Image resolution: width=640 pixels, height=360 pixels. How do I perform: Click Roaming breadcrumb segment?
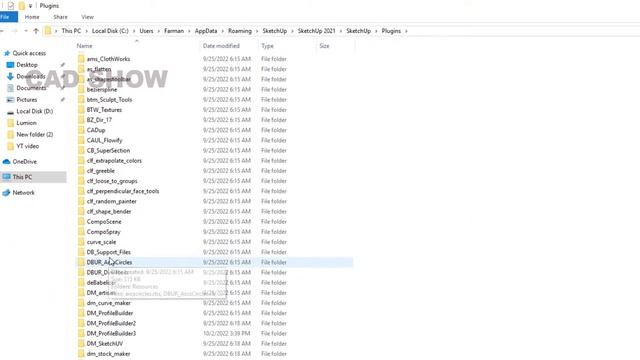(240, 31)
